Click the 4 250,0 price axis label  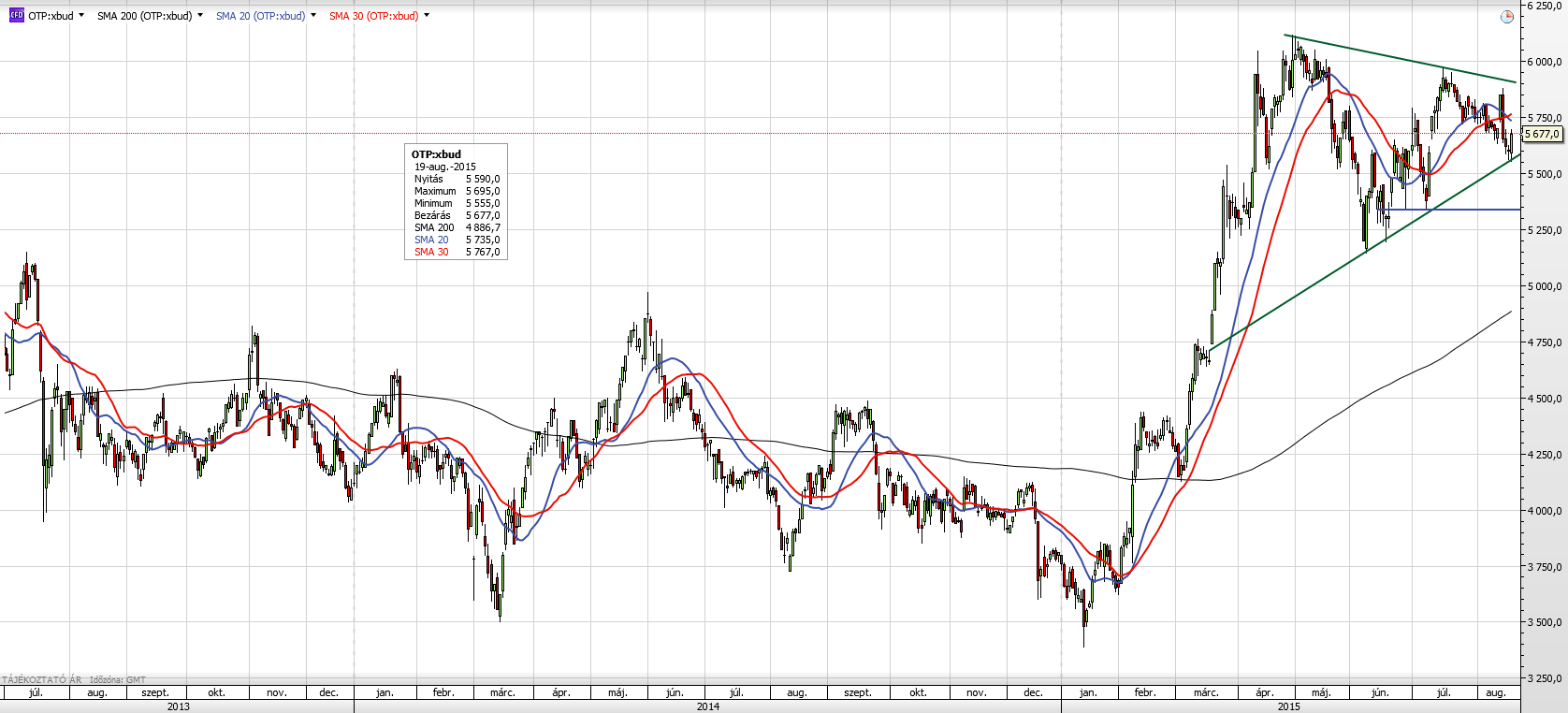(1545, 455)
